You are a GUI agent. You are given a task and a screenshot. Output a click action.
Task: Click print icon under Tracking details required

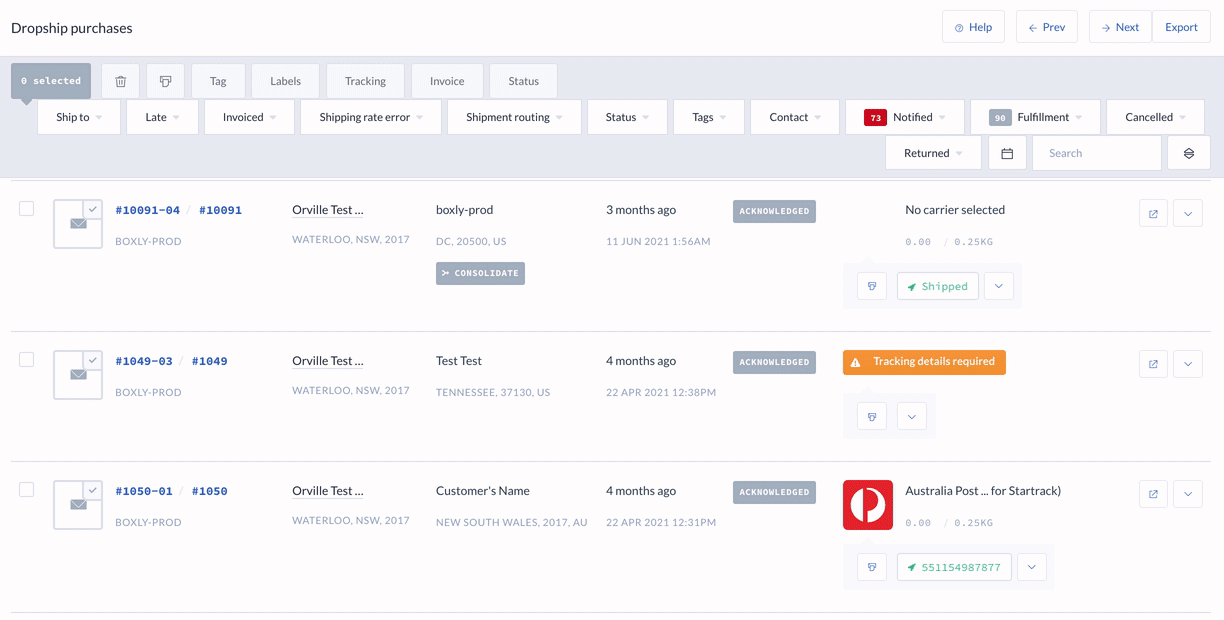coord(872,416)
